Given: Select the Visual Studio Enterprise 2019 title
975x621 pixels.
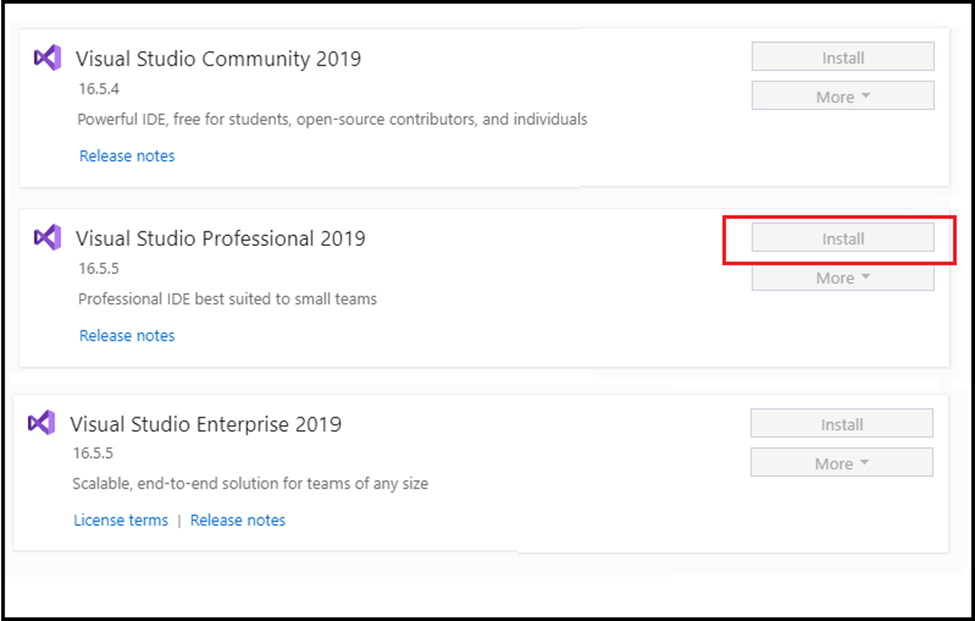Looking at the screenshot, I should (x=206, y=424).
